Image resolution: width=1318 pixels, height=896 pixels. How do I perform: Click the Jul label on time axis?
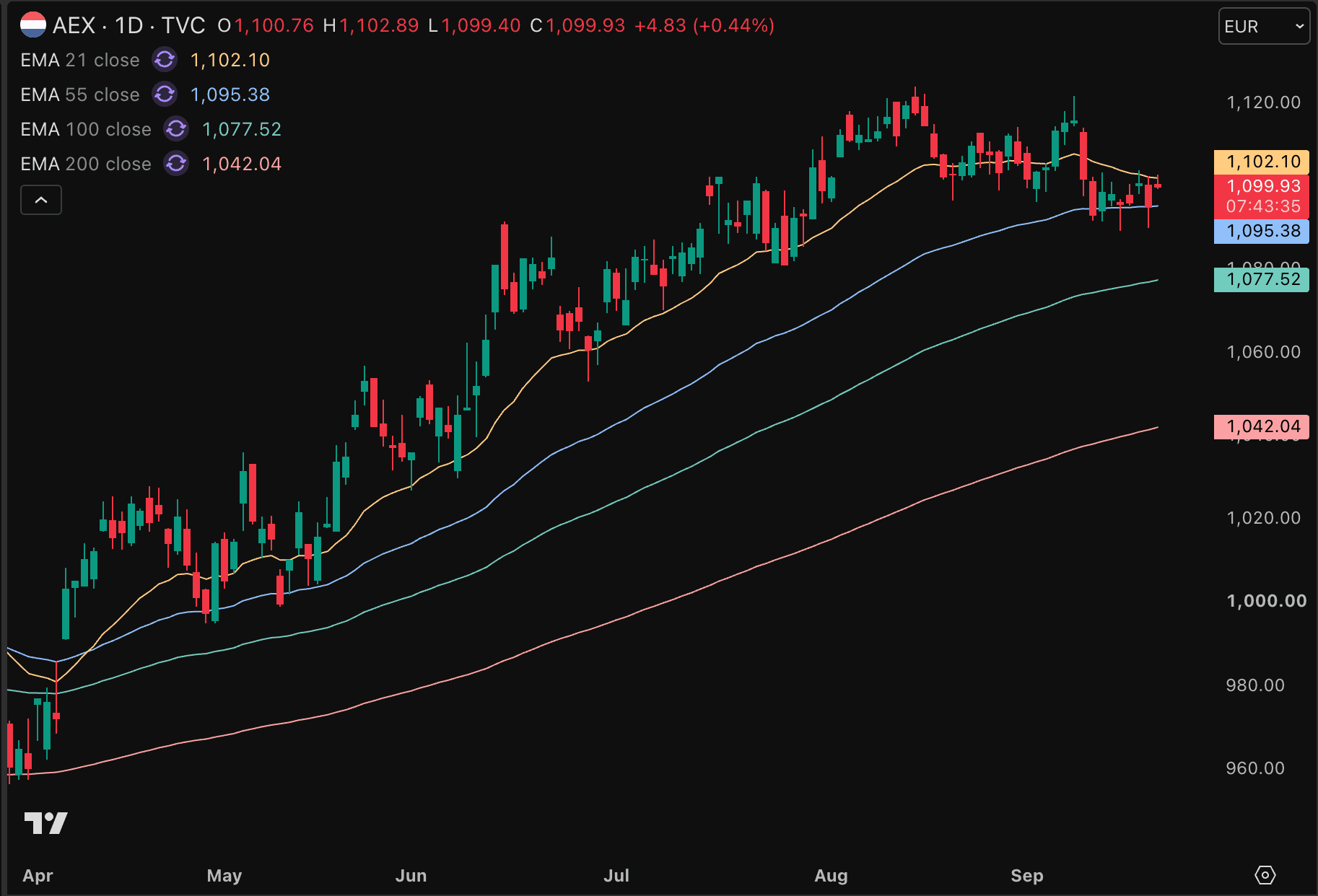point(616,876)
